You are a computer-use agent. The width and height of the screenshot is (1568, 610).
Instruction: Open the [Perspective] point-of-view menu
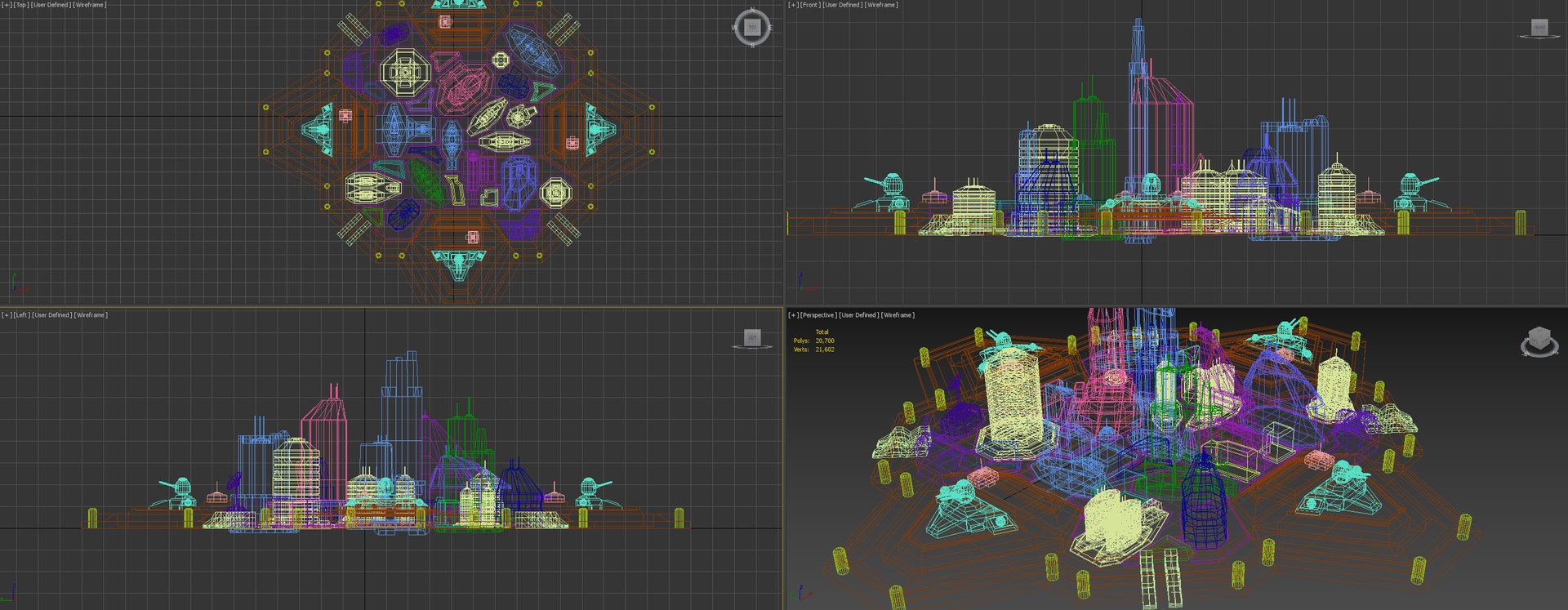[x=818, y=315]
